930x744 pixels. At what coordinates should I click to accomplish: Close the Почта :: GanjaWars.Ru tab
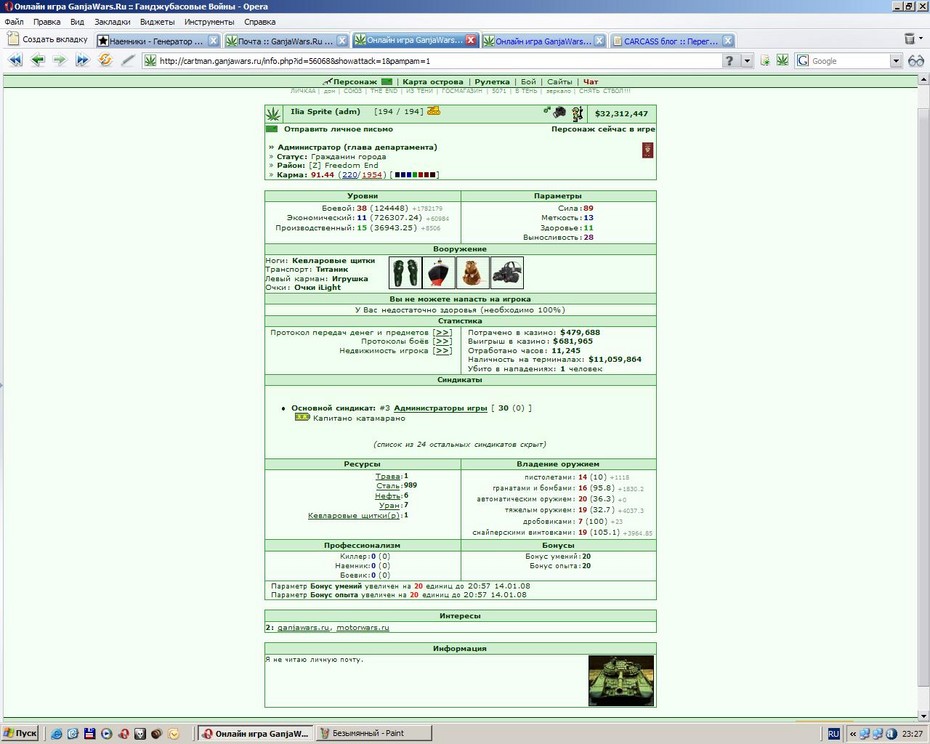pyautogui.click(x=342, y=41)
